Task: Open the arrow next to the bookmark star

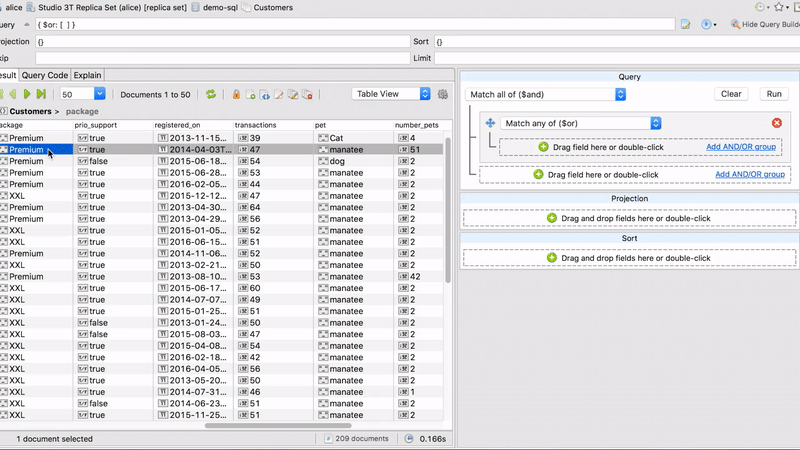Action: point(787,8)
